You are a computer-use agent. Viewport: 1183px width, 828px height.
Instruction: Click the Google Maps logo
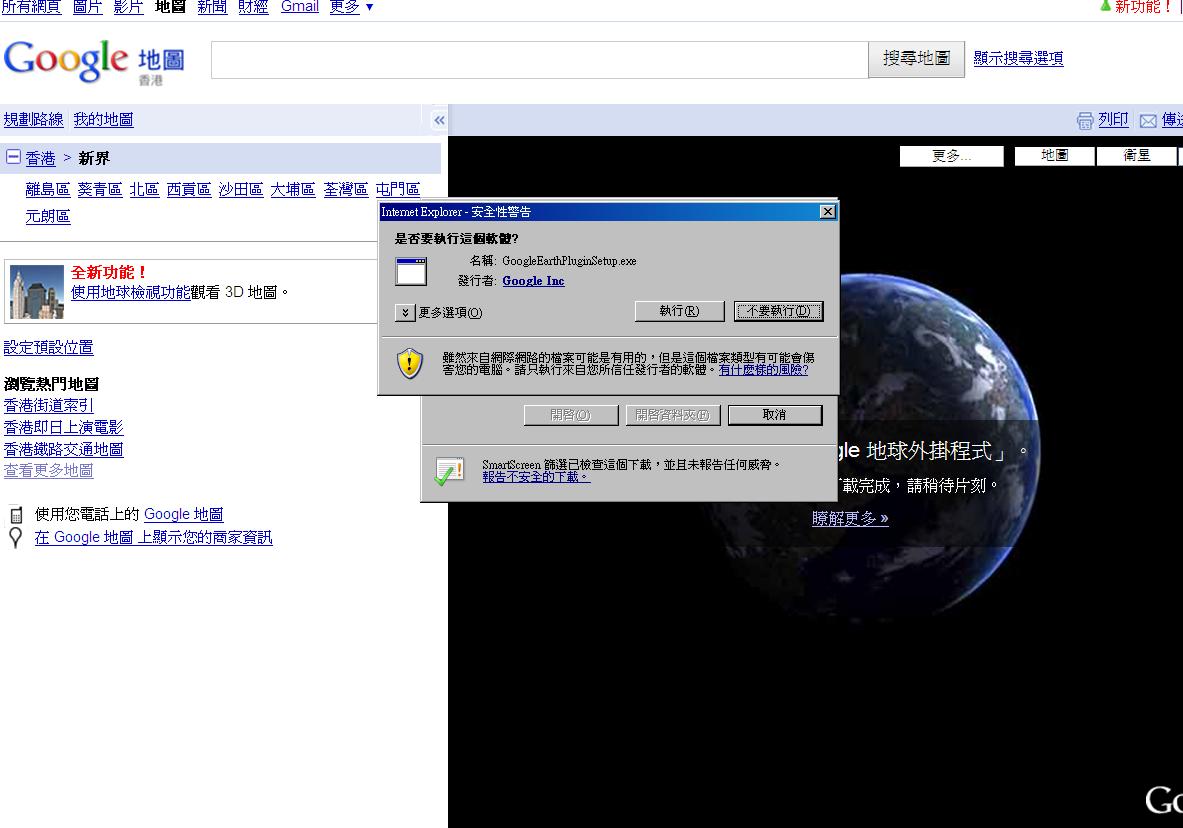pyautogui.click(x=94, y=62)
